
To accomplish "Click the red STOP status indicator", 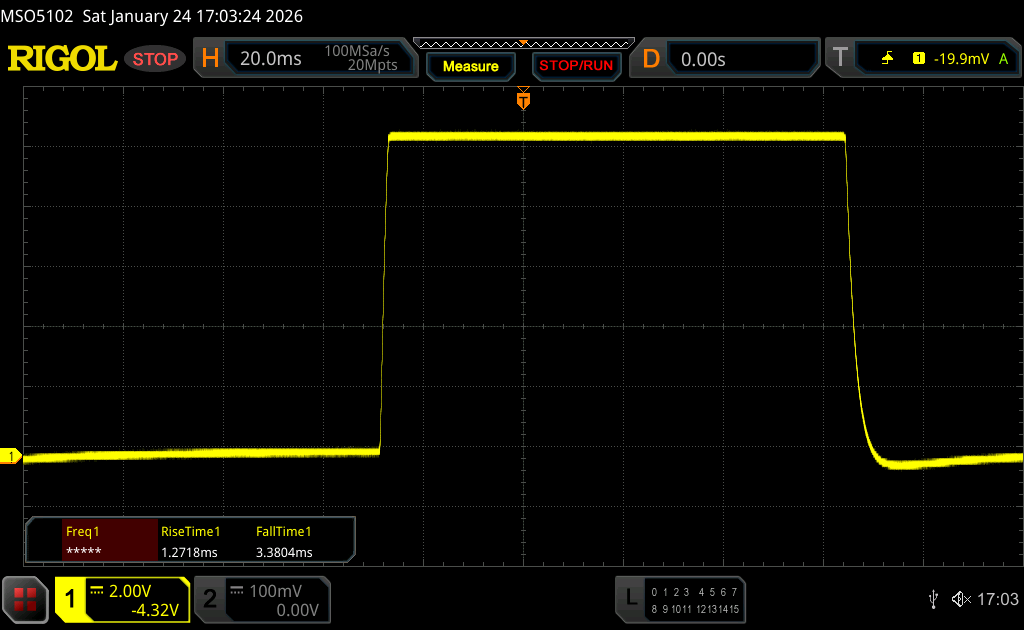I will [x=155, y=59].
